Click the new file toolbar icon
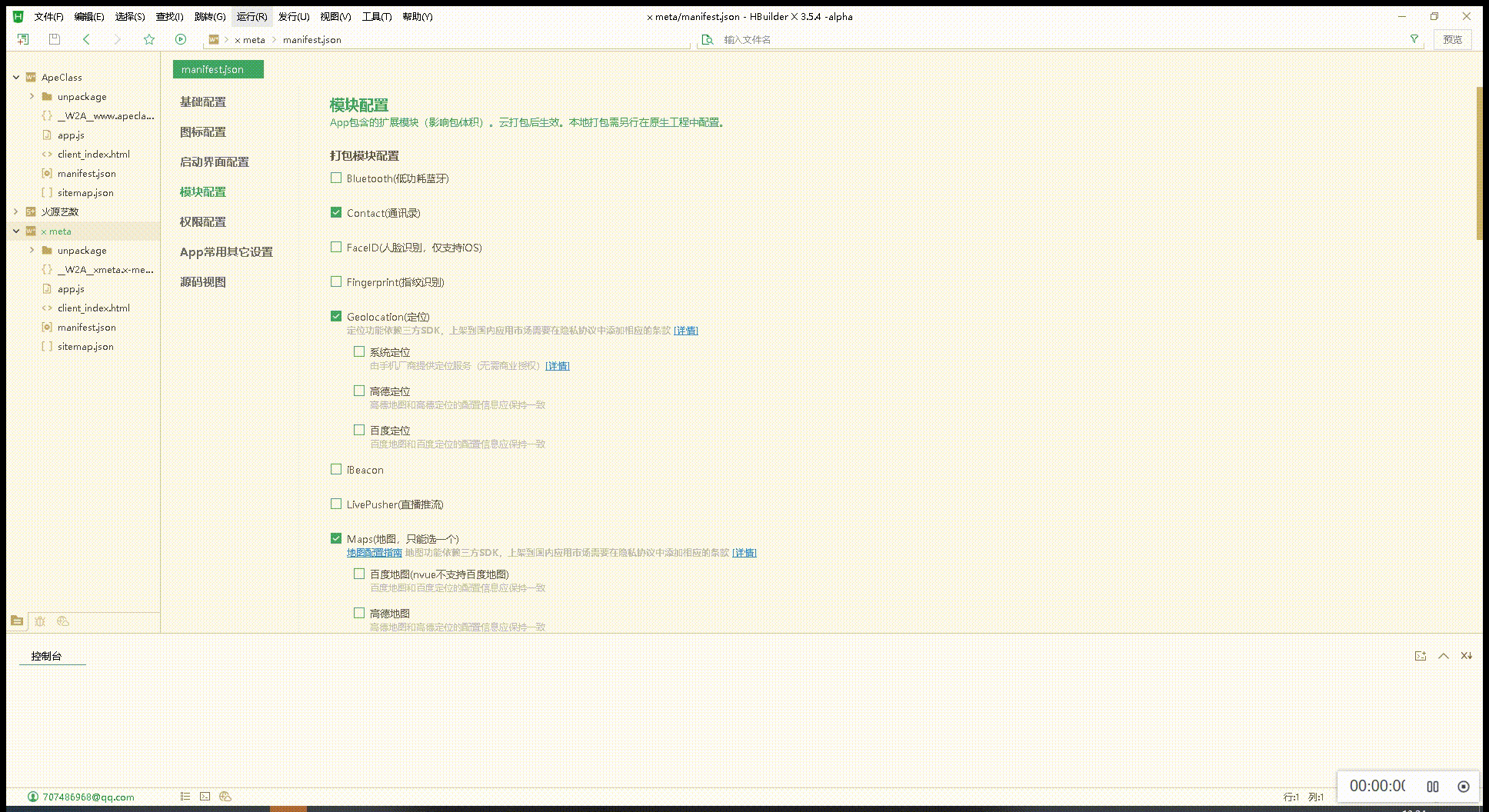This screenshot has height=812, width=1489. coord(23,39)
